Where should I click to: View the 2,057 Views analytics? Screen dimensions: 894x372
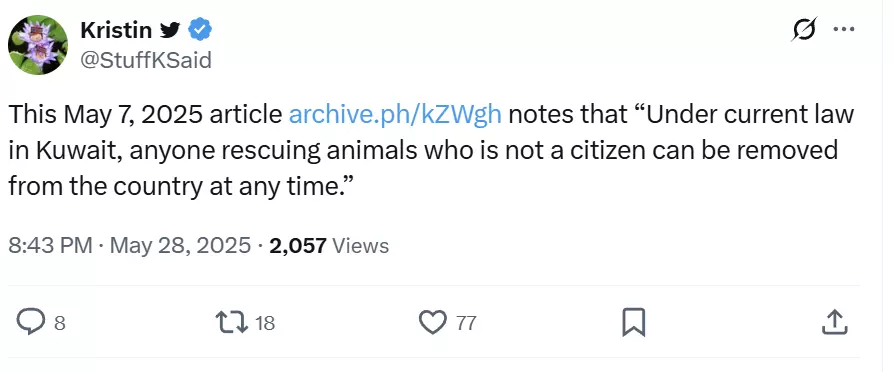pyautogui.click(x=329, y=245)
